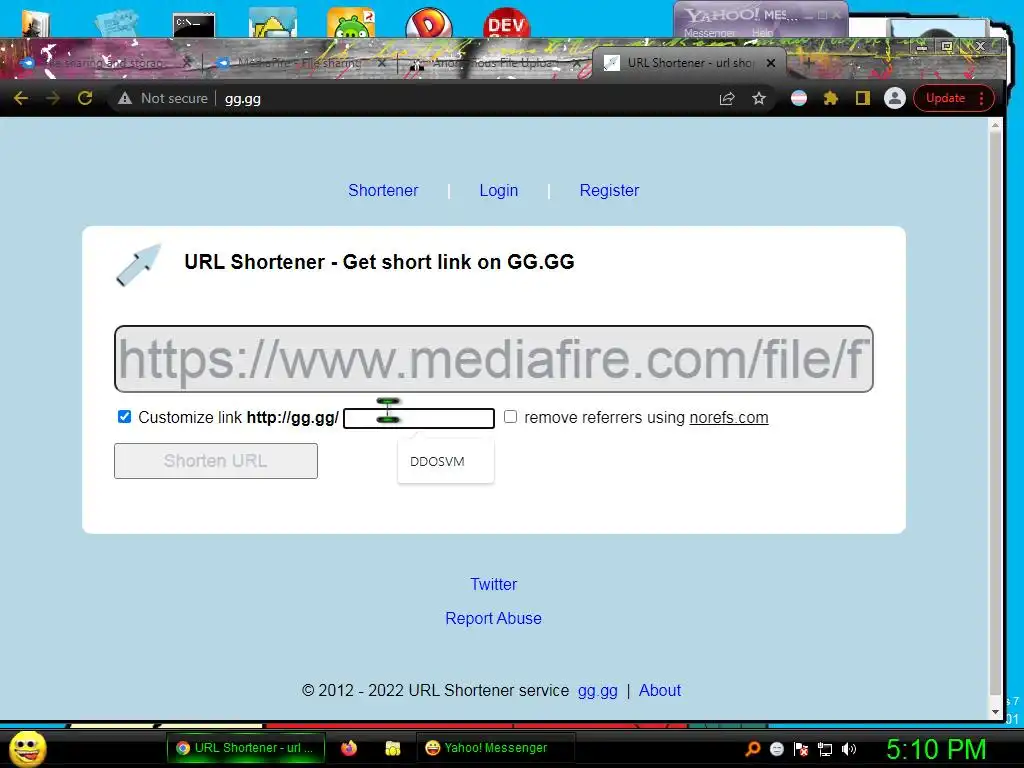Screen dimensions: 1024x768
Task: Click the 5:10 PM clock
Action: point(935,749)
